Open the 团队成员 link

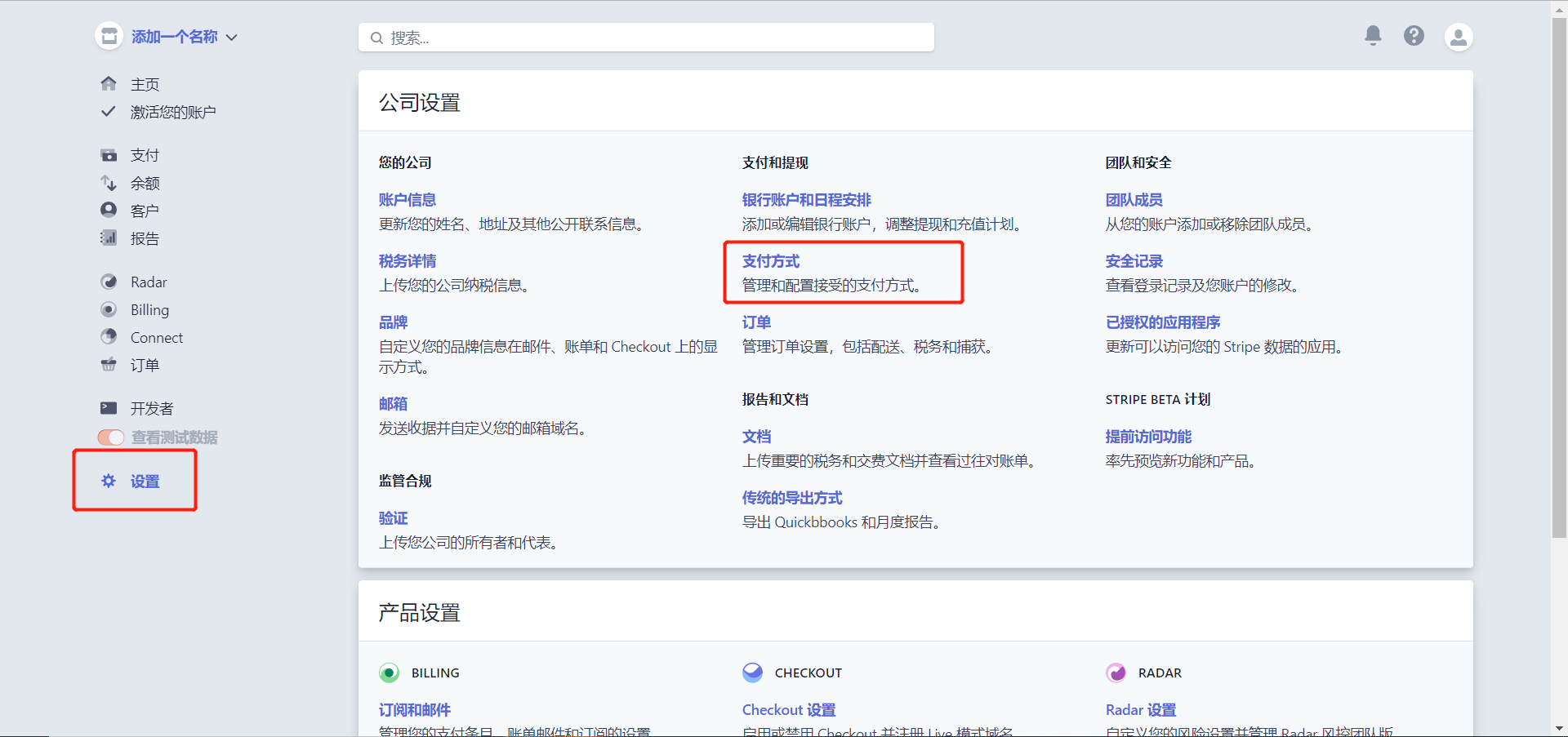(1134, 200)
